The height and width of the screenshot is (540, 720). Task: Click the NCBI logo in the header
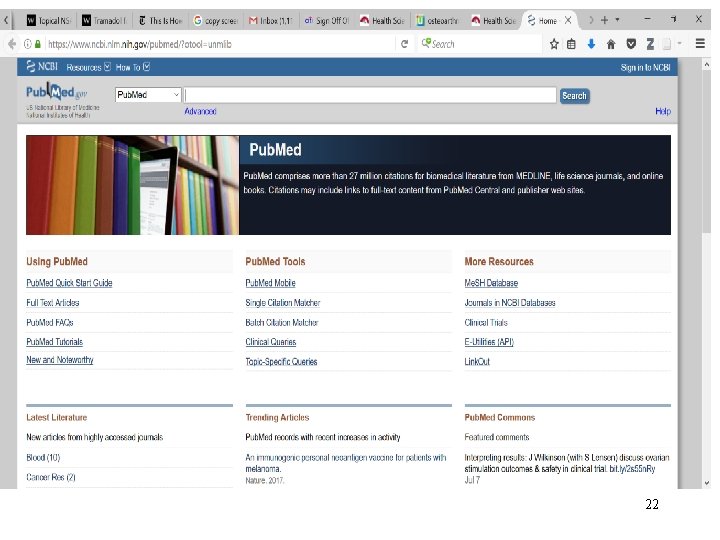(x=42, y=67)
